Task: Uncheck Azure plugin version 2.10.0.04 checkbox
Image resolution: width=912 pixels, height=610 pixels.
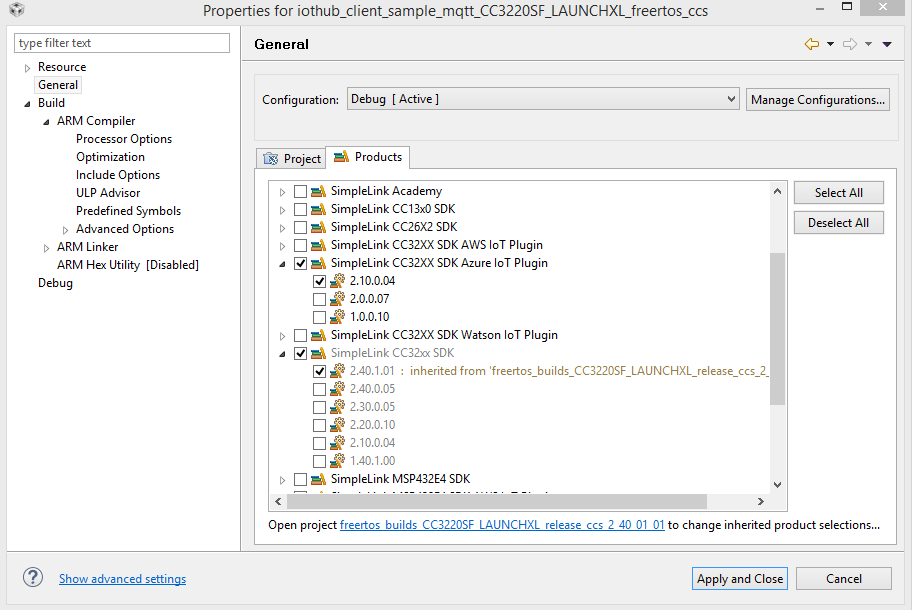Action: (x=319, y=281)
